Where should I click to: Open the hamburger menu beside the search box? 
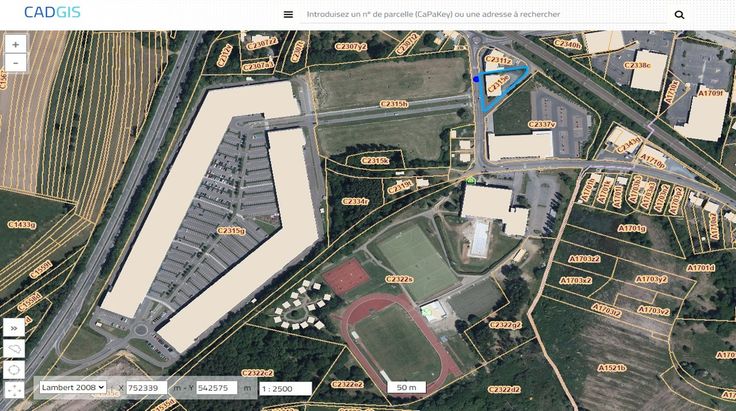coord(288,15)
